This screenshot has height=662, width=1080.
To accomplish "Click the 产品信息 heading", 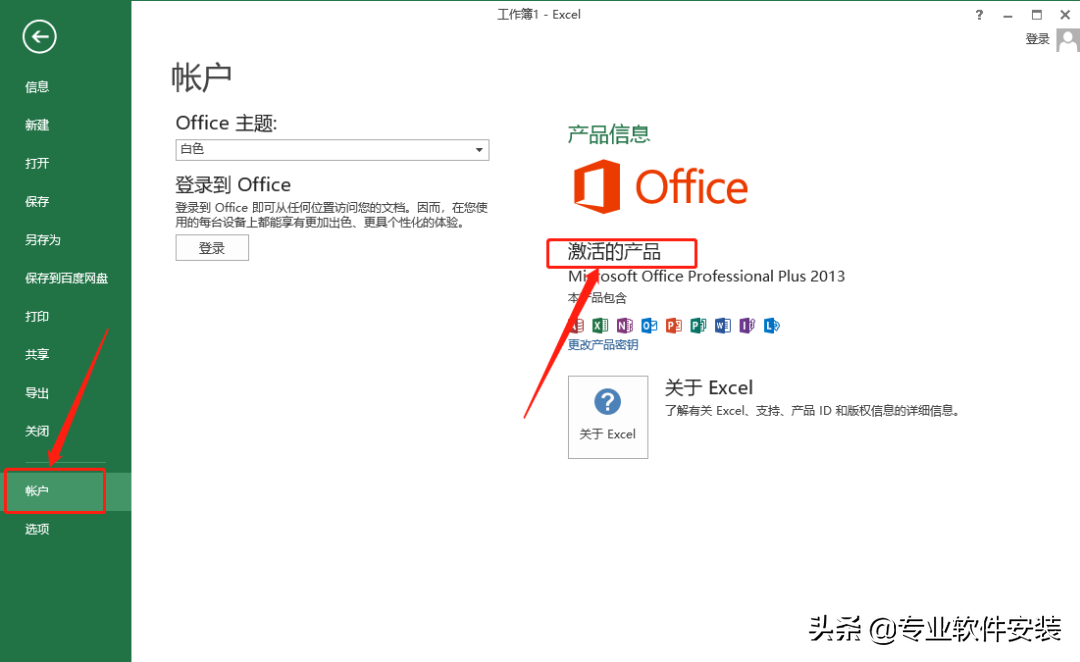I will 609,134.
